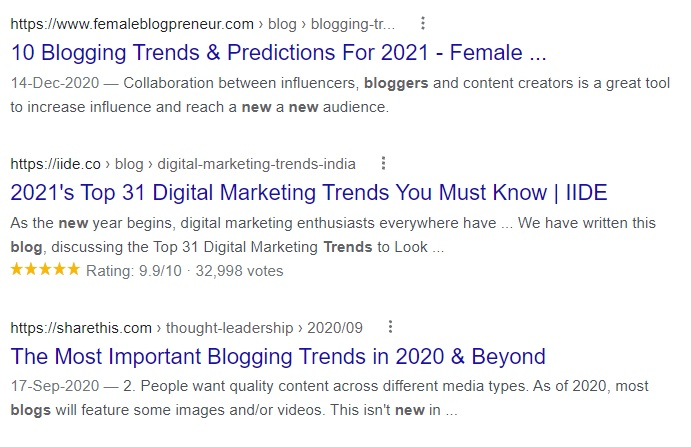This screenshot has height=447, width=691.
Task: Click the 17-Sep-2020 date in the third snippet
Action: 55,386
